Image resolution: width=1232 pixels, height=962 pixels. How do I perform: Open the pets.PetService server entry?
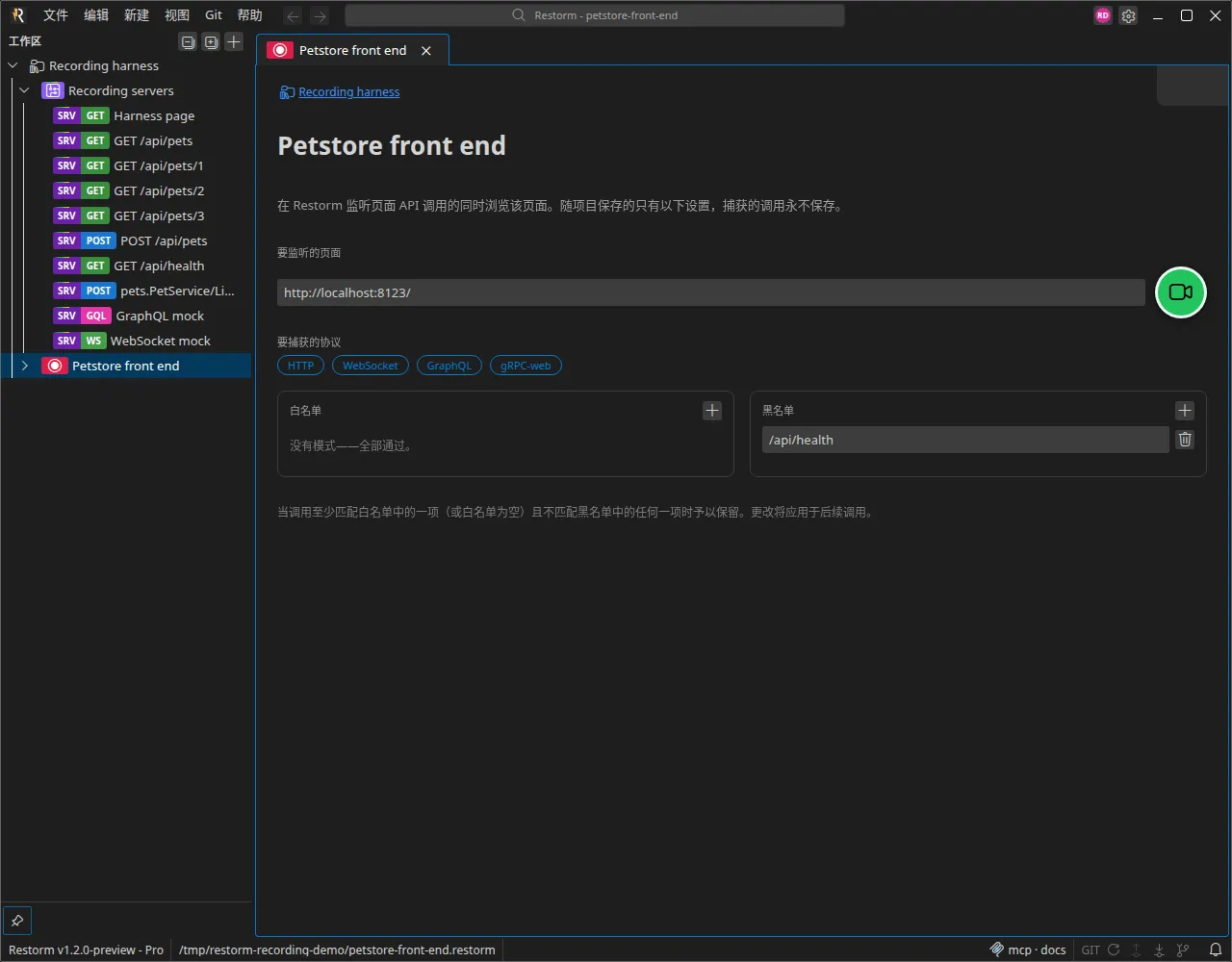[126, 291]
